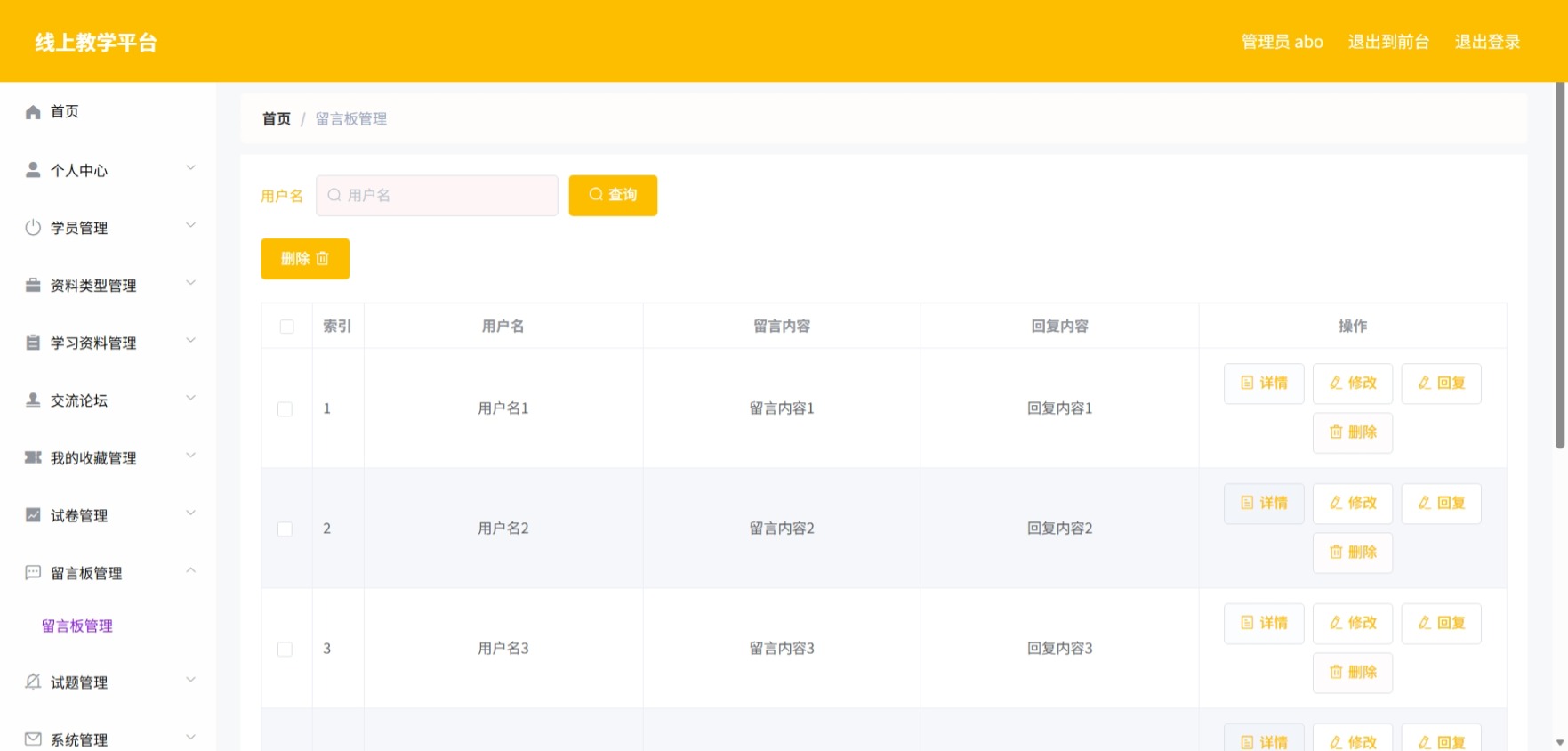Viewport: 1568px width, 751px height.
Task: Click the chart icon for 试卷管理
Action: 33,515
